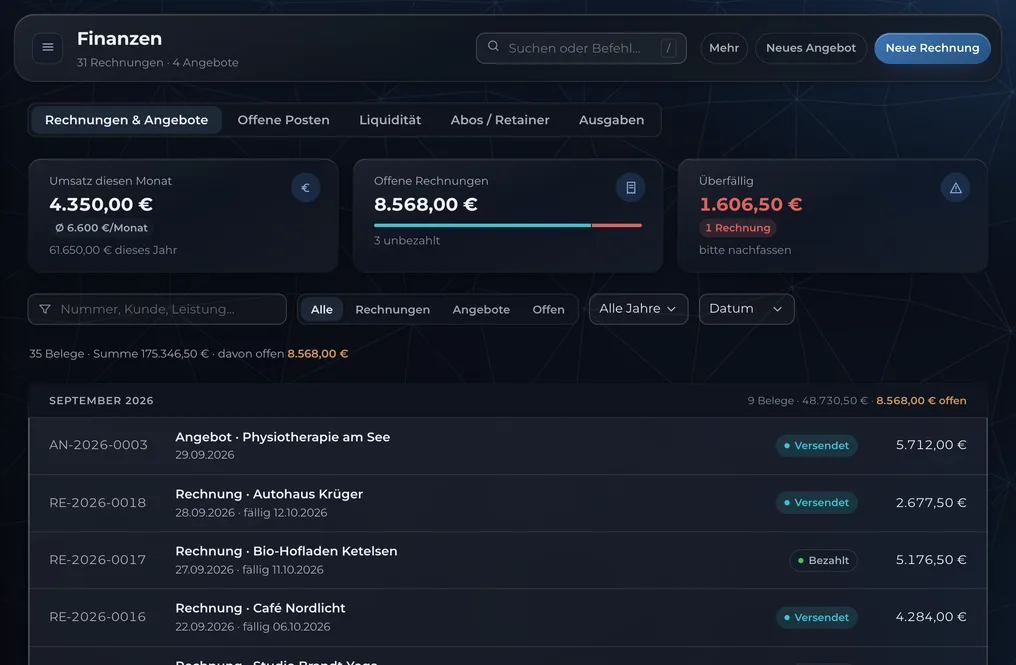The width and height of the screenshot is (1016, 665).
Task: Open the Alle Jahre dropdown
Action: pos(638,309)
